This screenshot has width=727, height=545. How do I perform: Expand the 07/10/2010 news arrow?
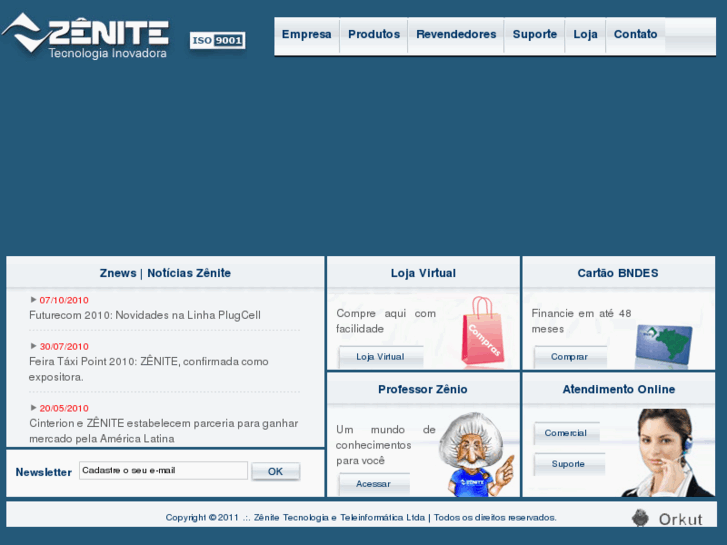tap(33, 300)
